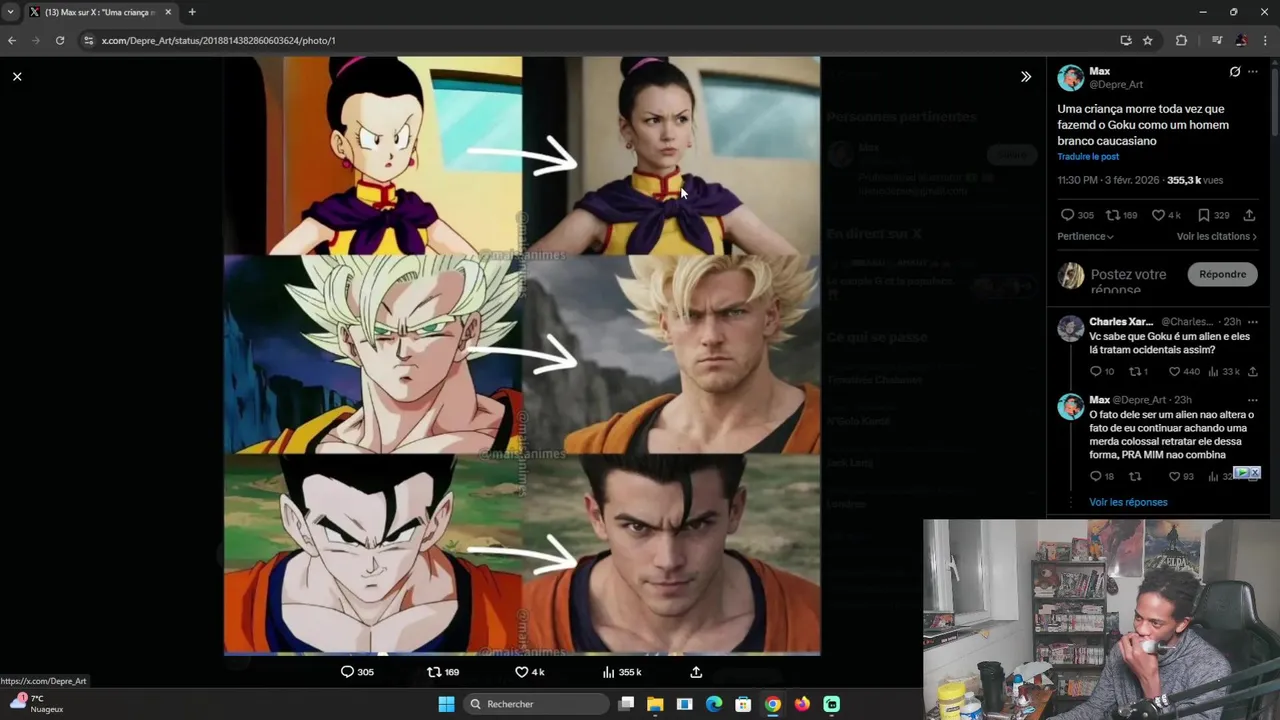The width and height of the screenshot is (1280, 720).
Task: Click 'Voir les réponses' link
Action: coord(1128,502)
